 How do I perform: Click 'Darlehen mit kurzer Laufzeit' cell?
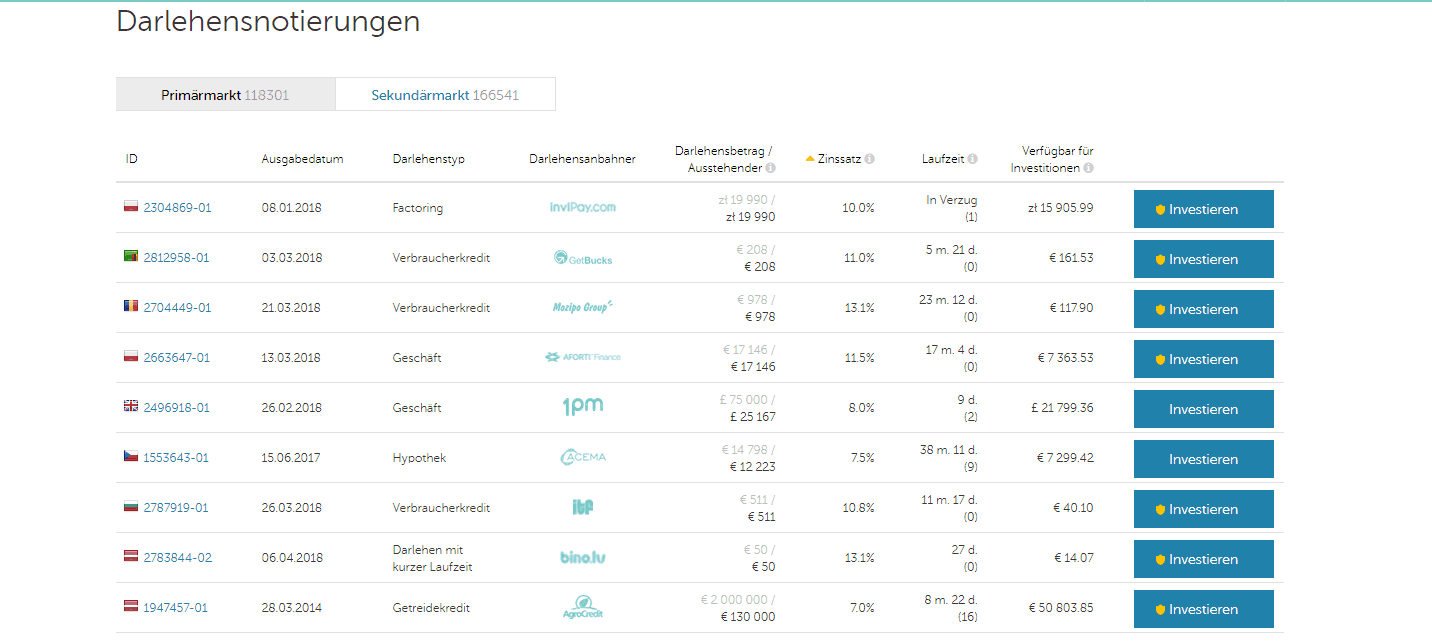432,558
